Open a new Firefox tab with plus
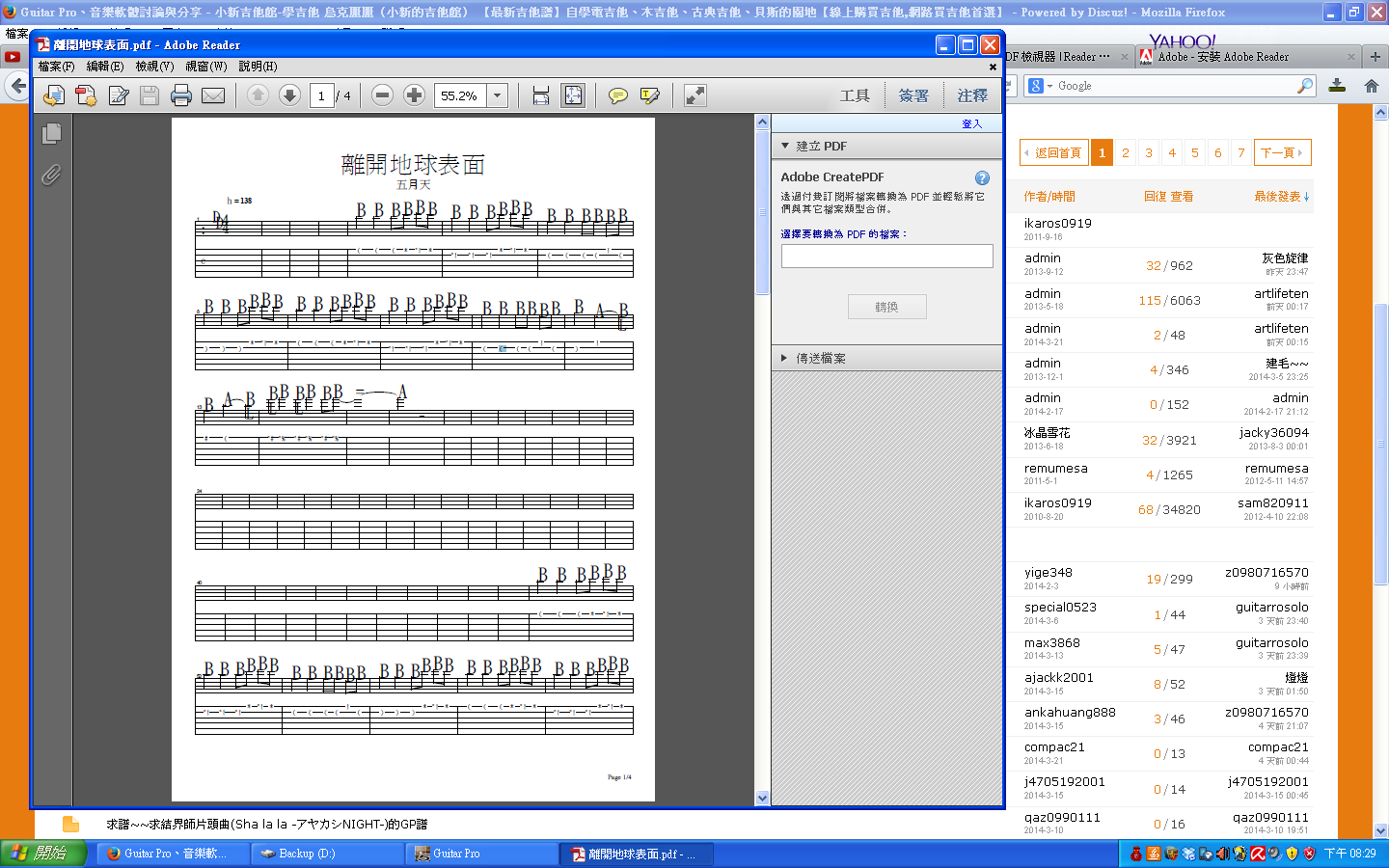This screenshot has height=868, width=1389. 1375,57
